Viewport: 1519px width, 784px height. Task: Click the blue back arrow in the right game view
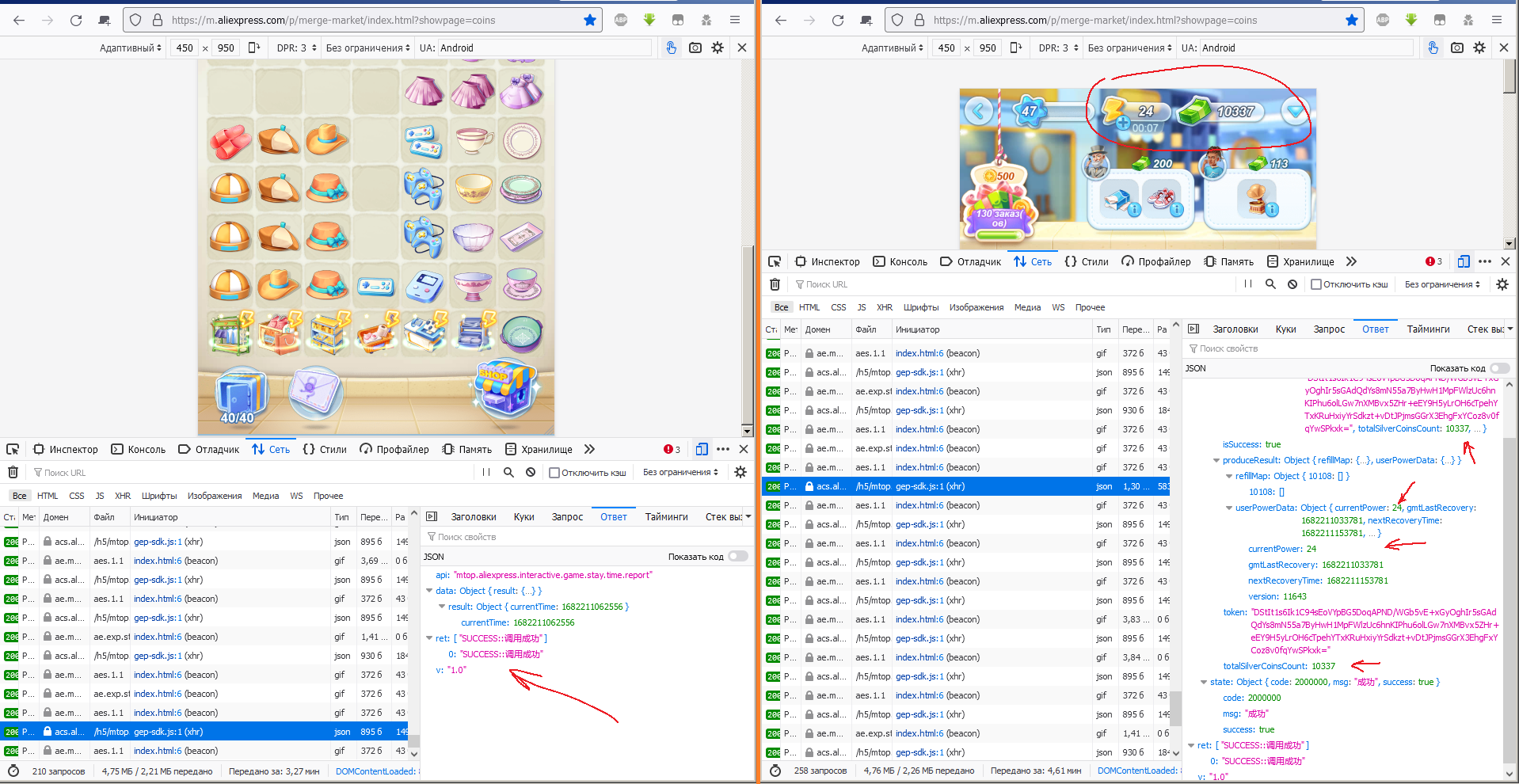tap(979, 111)
